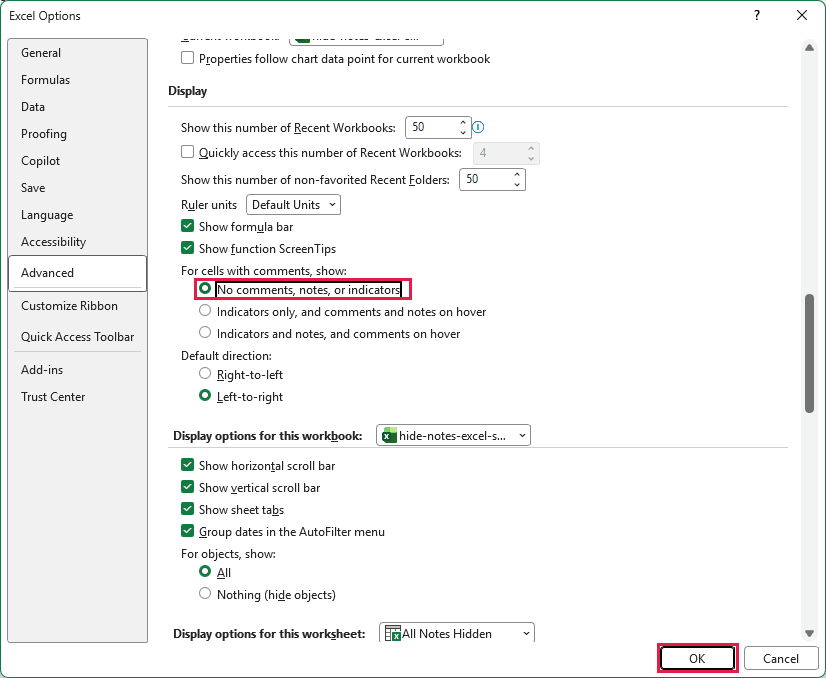The image size is (826, 678).
Task: Open the Proofing options category
Action: (x=77, y=134)
